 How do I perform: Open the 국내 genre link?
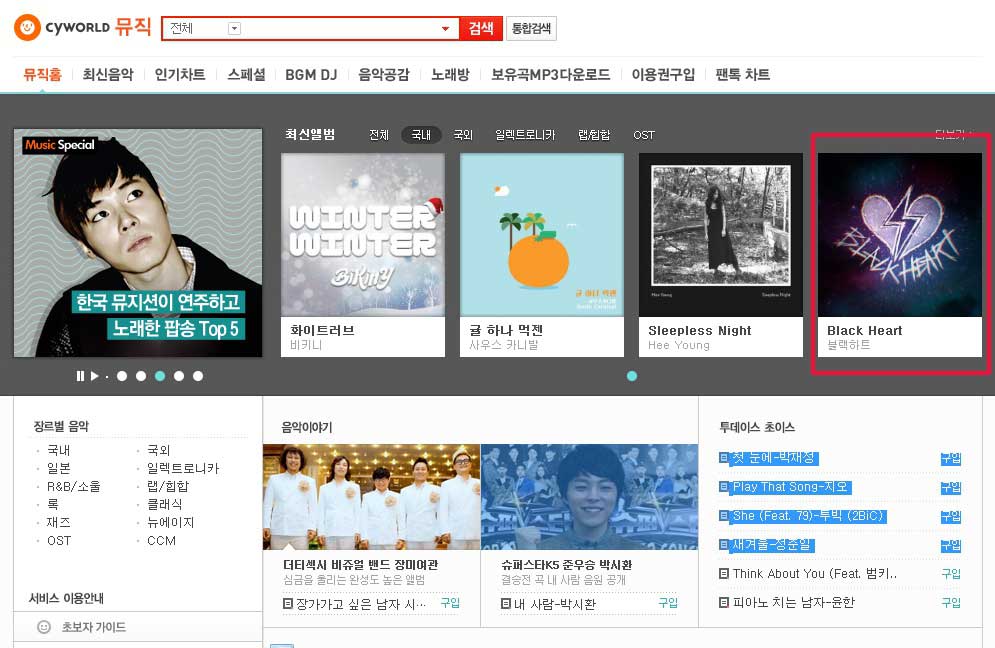[x=58, y=451]
